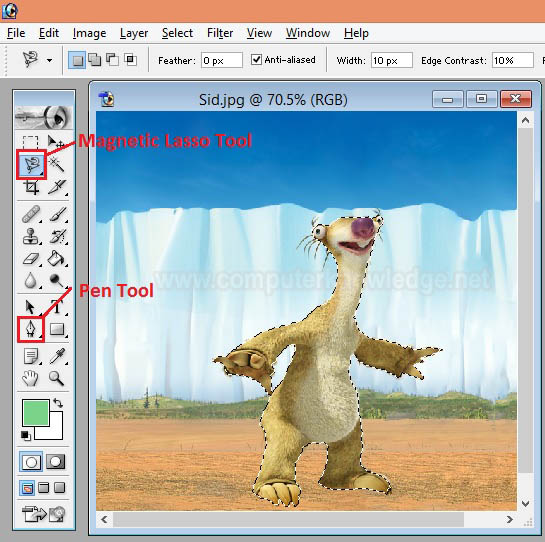Choose Intersect with selection mode
Viewport: 545px width, 542px height.
[x=130, y=60]
